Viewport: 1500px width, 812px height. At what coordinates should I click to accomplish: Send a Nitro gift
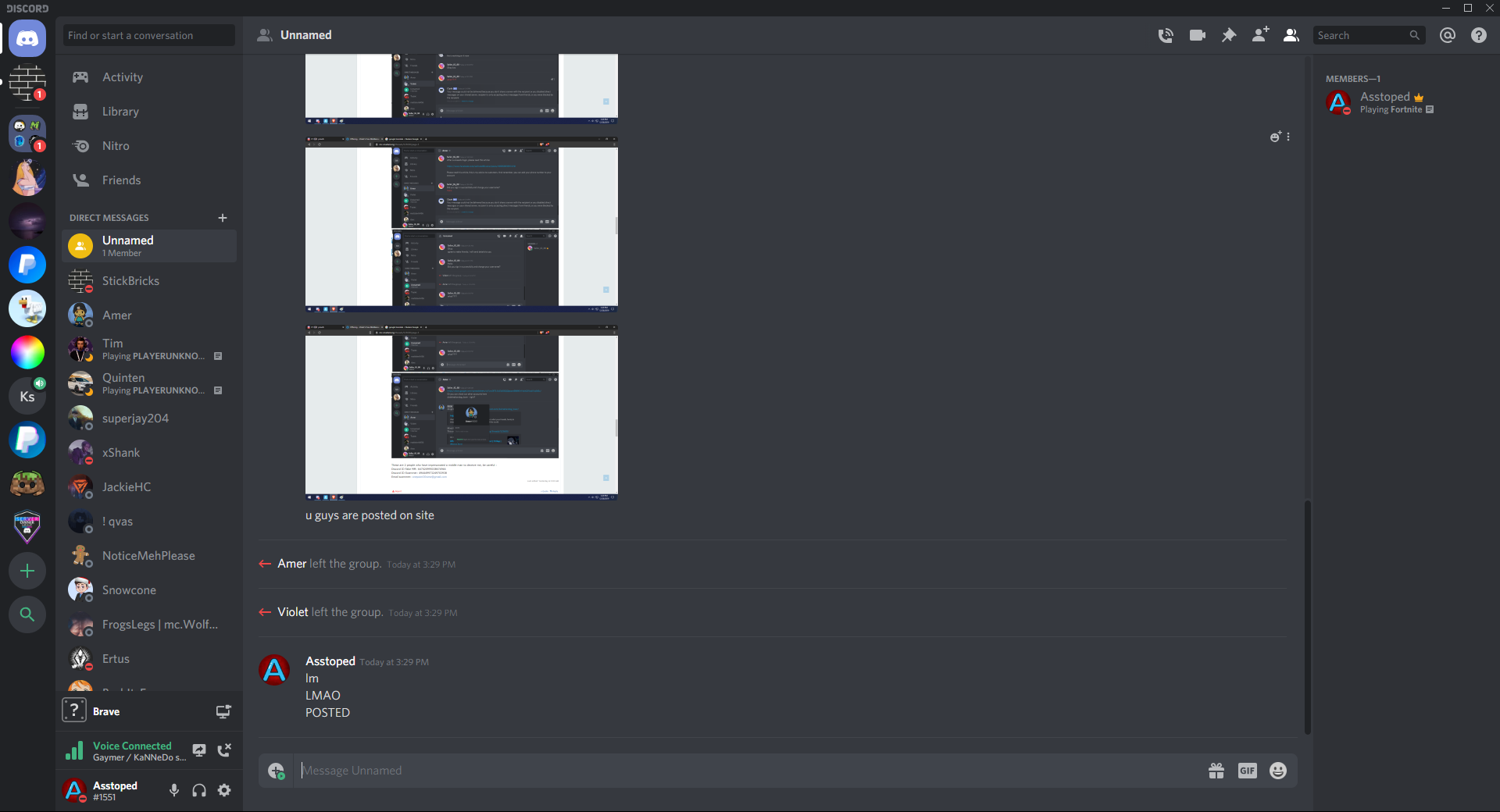click(1216, 771)
